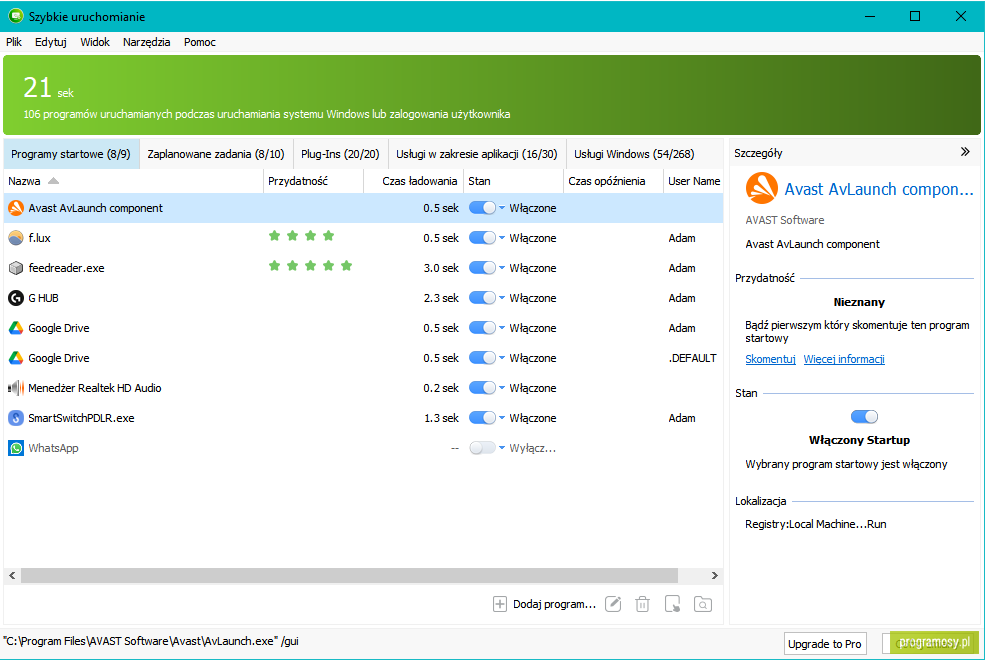The width and height of the screenshot is (985, 660).
Task: Click the feedreader.exe cube icon
Action: [16, 268]
